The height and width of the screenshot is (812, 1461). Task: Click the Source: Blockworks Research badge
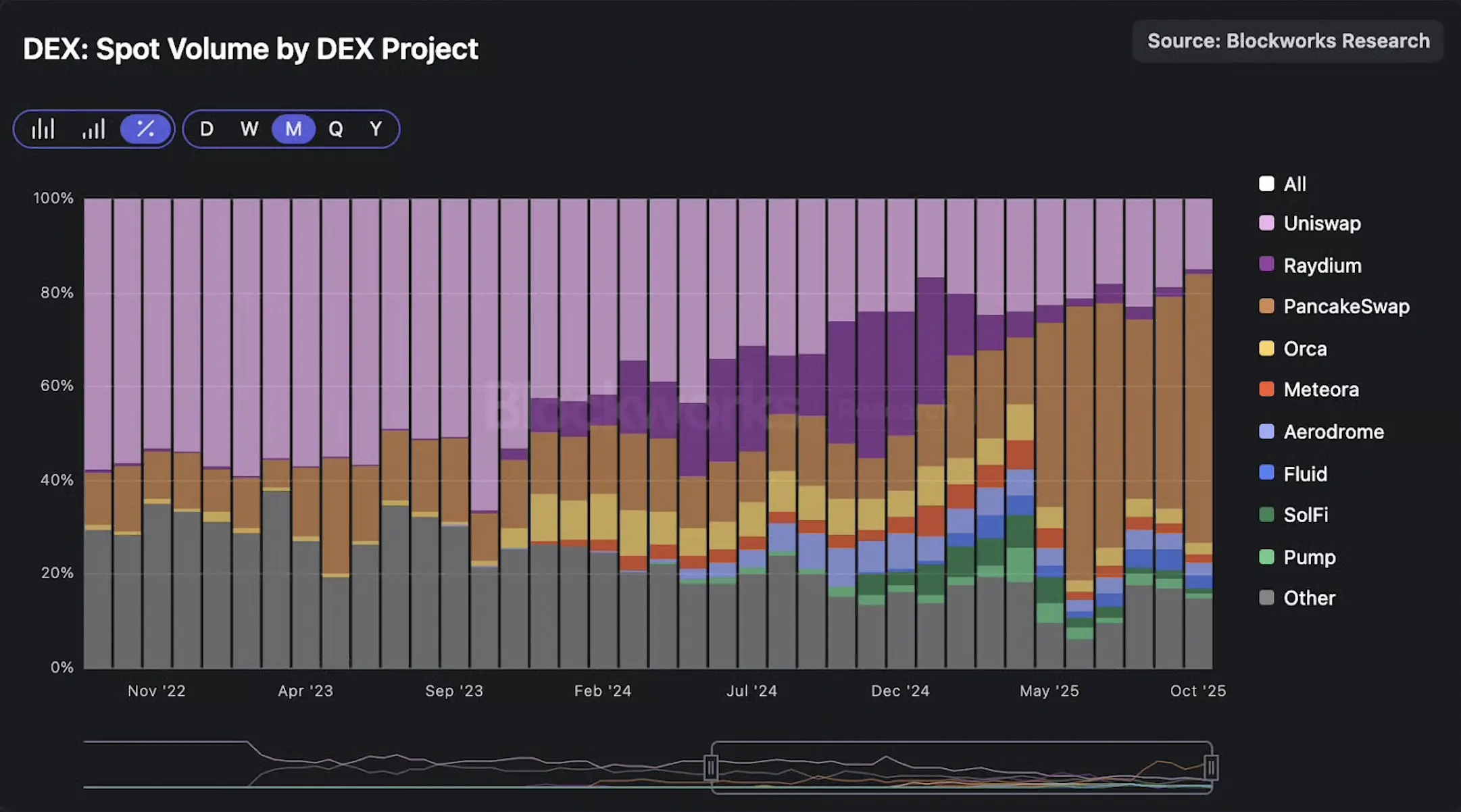1288,41
